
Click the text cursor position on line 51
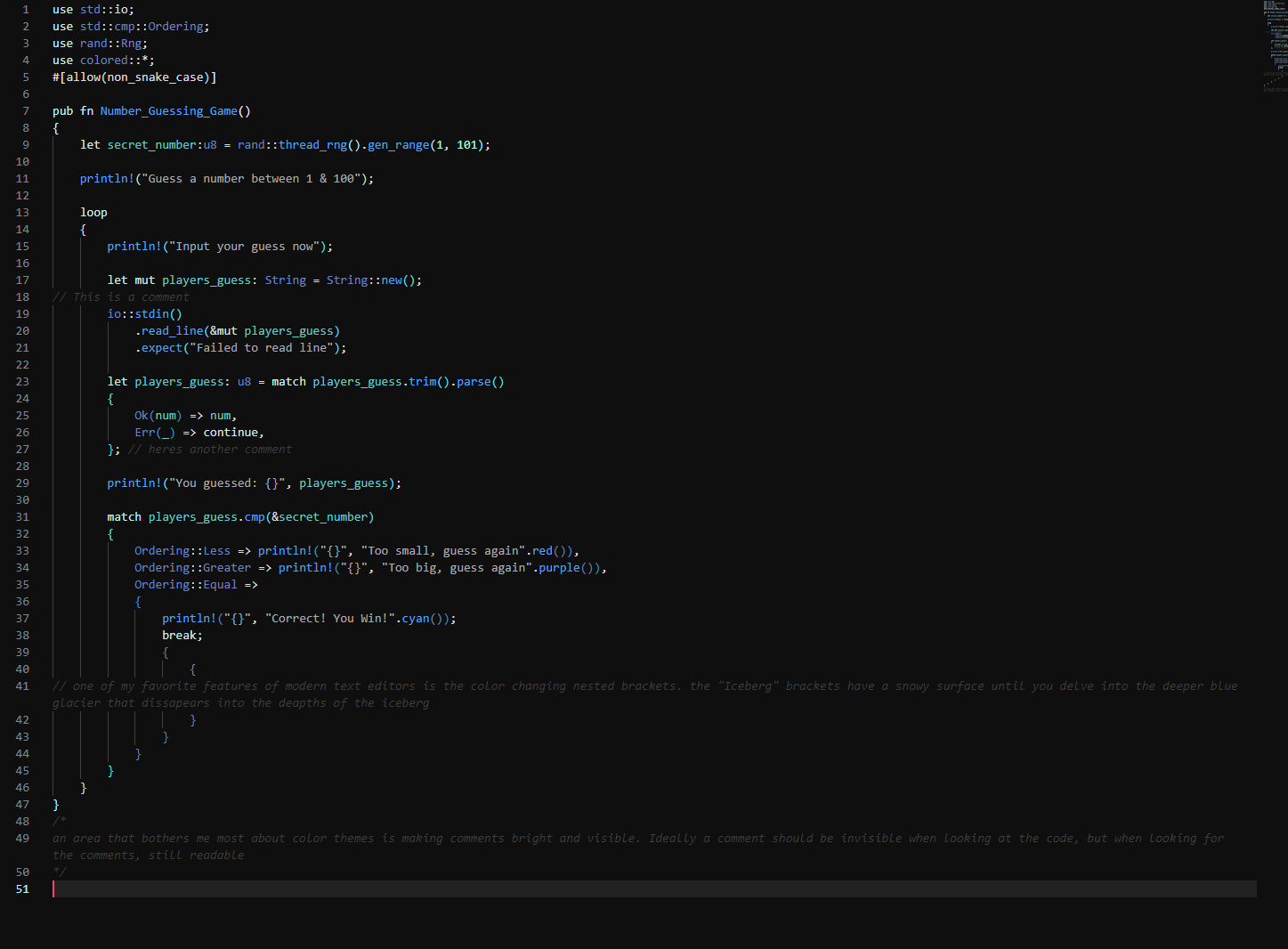click(x=53, y=888)
